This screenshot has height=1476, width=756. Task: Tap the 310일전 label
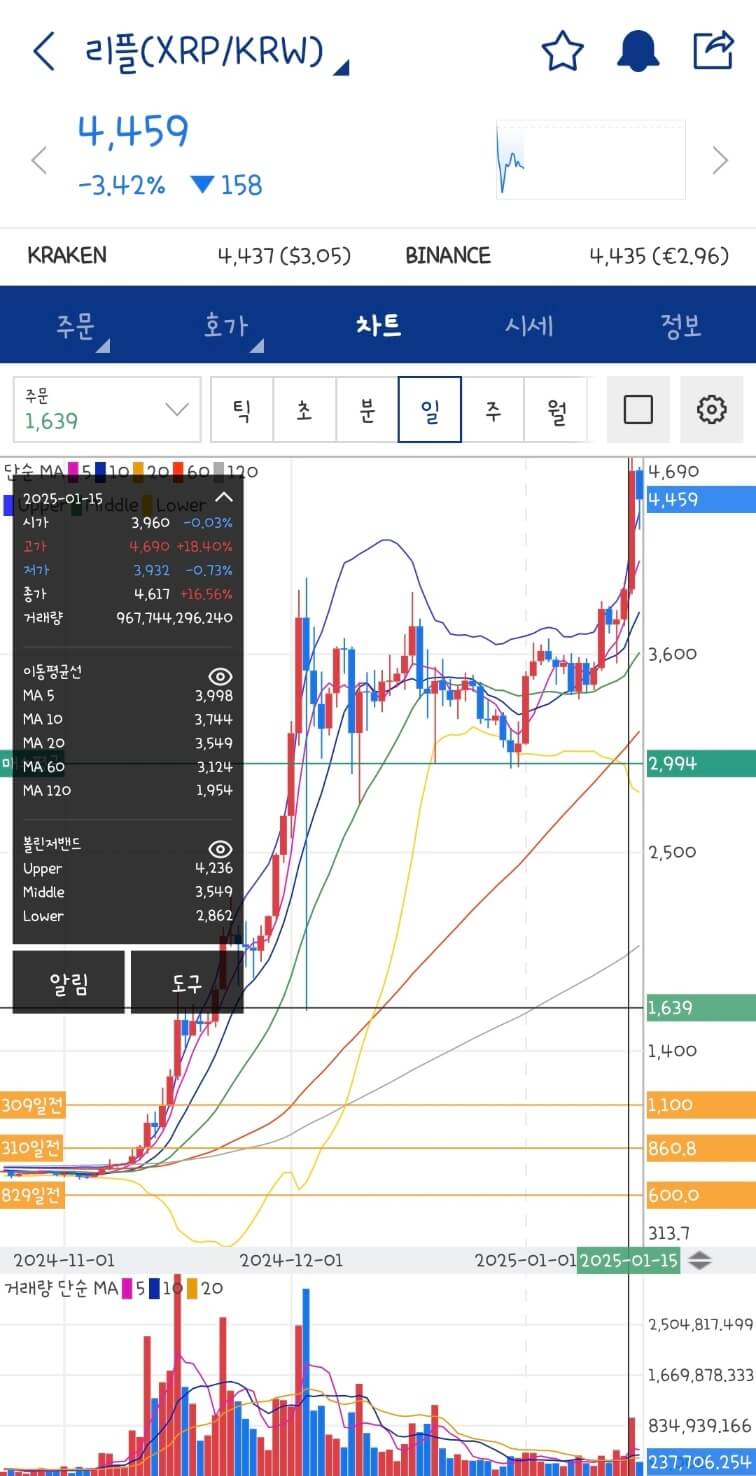coord(32,1149)
